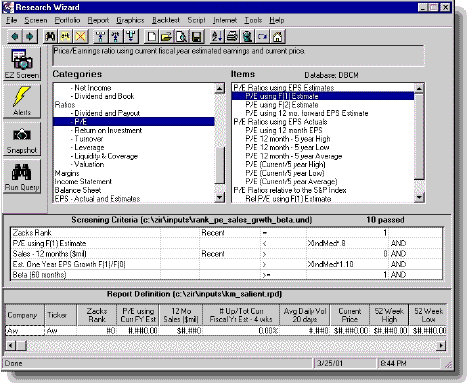
Task: Click the house home toolbar icon
Action: point(277,36)
